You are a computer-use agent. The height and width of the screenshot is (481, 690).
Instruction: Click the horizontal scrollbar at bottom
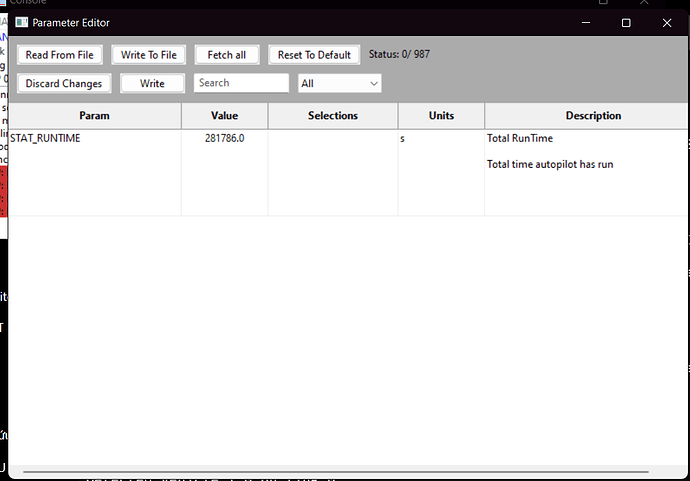336,471
